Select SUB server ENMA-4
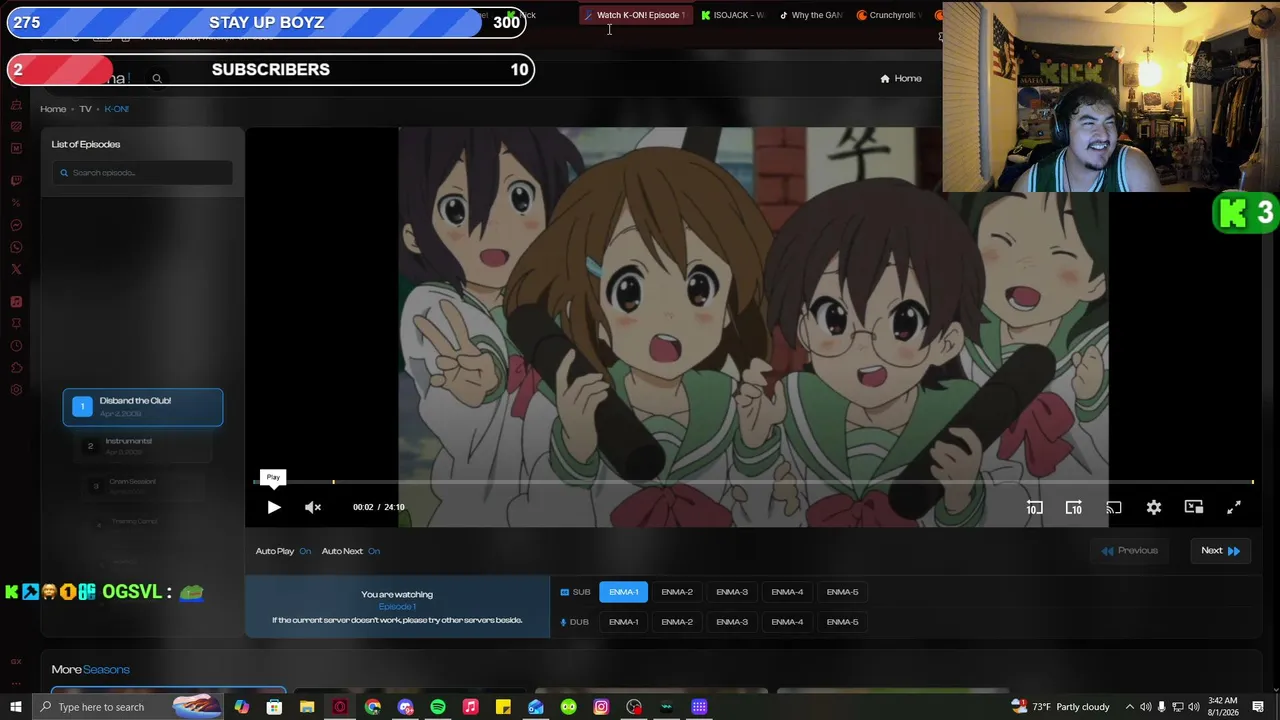This screenshot has height=720, width=1280. 787,592
